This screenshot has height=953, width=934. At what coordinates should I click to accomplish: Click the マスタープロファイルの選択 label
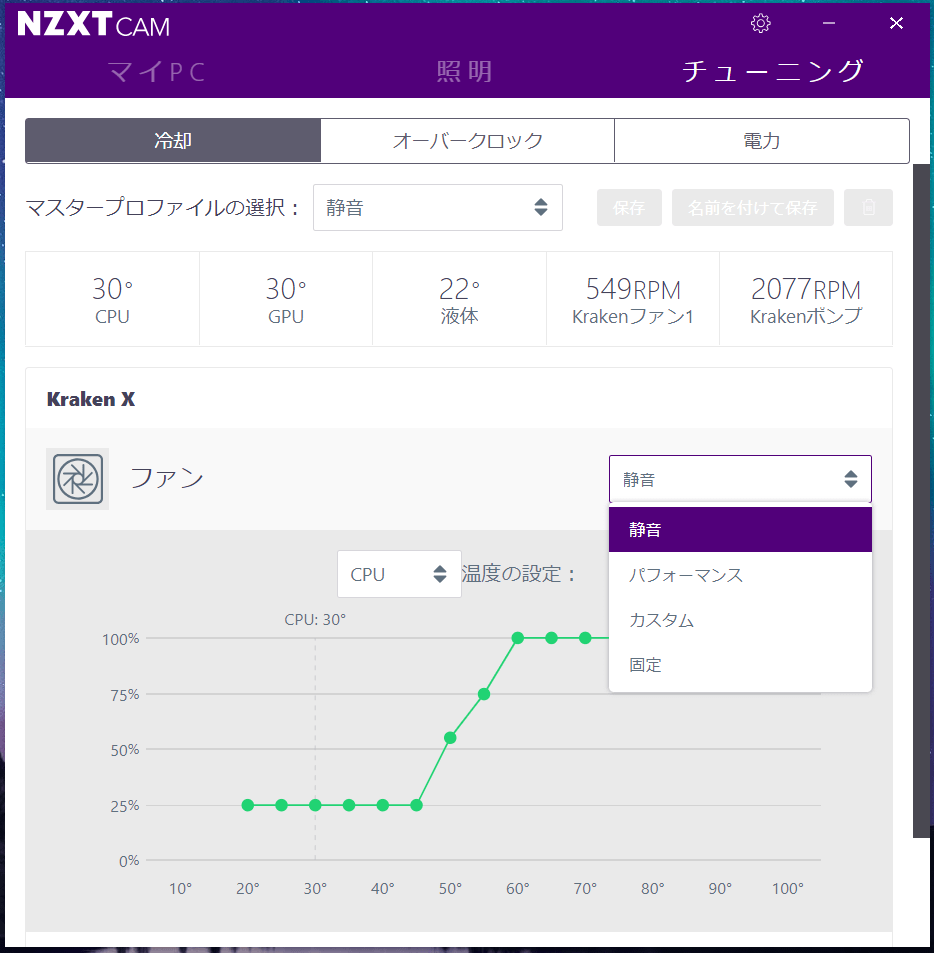pyautogui.click(x=163, y=208)
